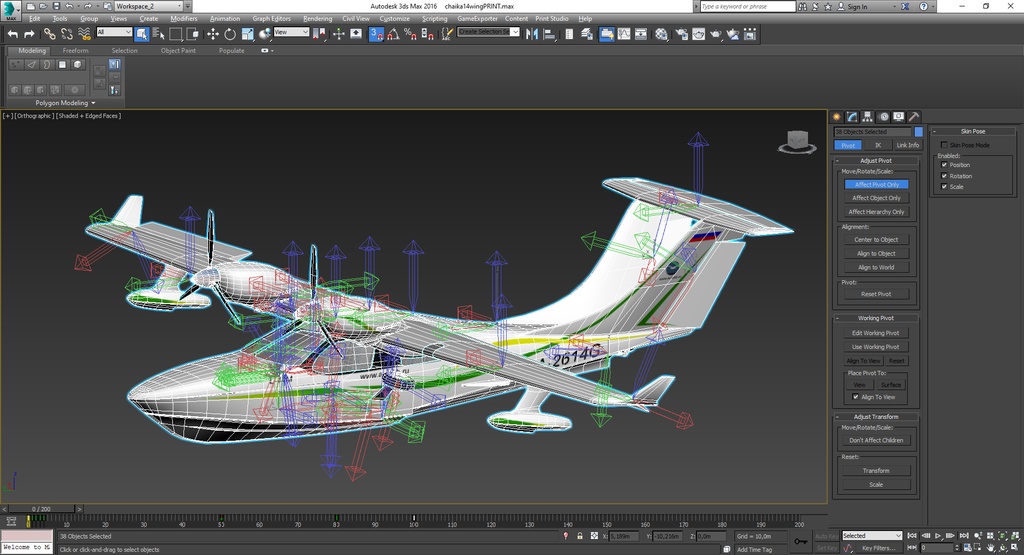Open the Curve Editor icon

[x=624, y=34]
